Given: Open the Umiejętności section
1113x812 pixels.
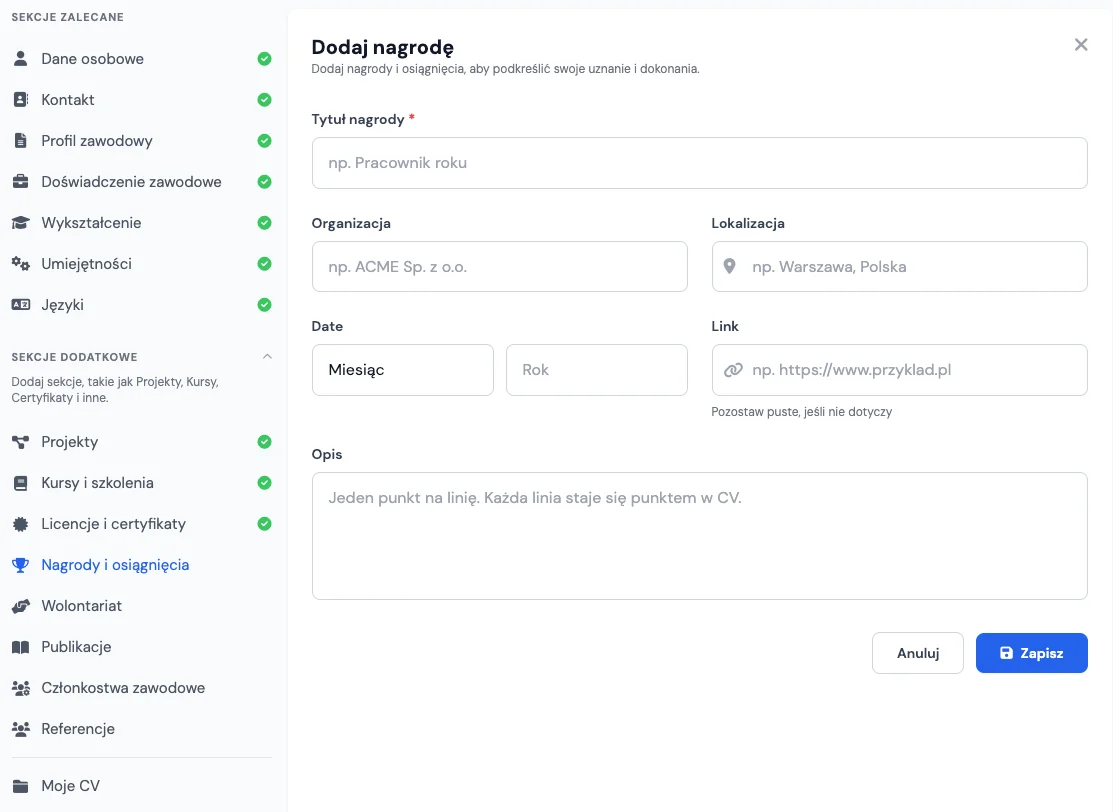Looking at the screenshot, I should pyautogui.click(x=141, y=264).
